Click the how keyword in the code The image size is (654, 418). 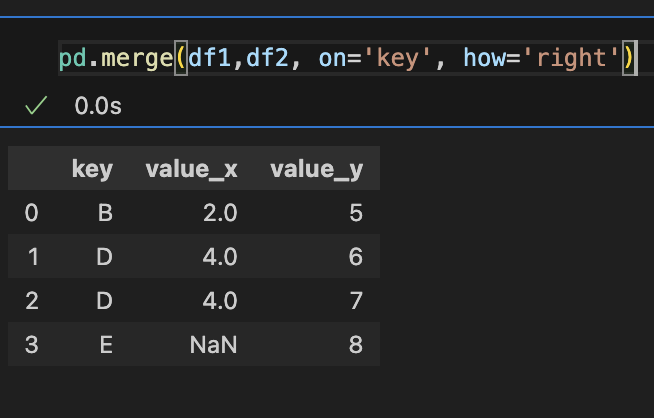[485, 58]
